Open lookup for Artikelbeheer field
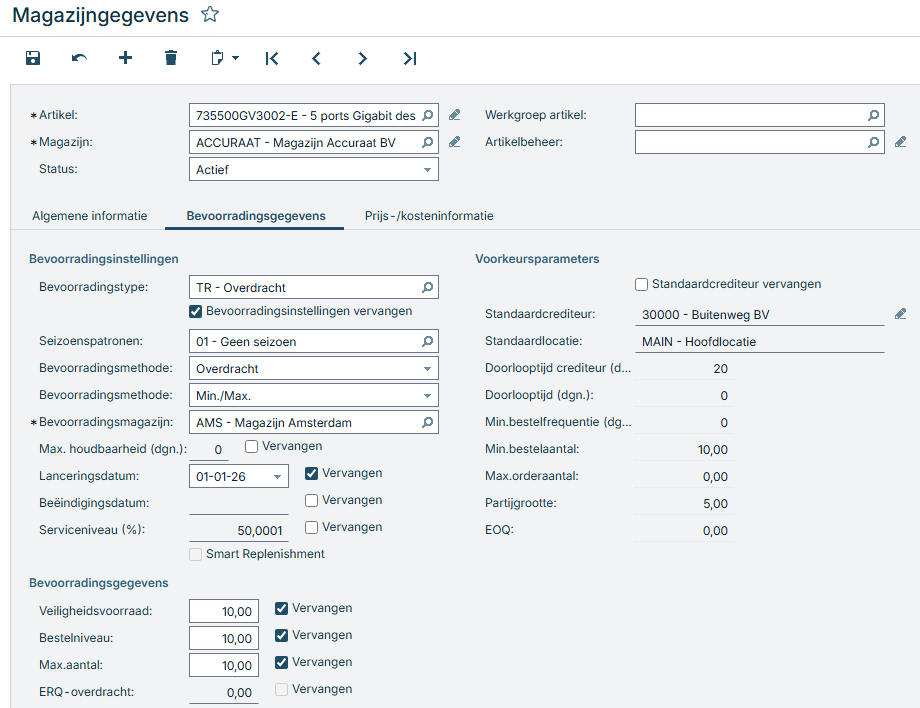Screen dimensions: 920x708 coord(874,142)
